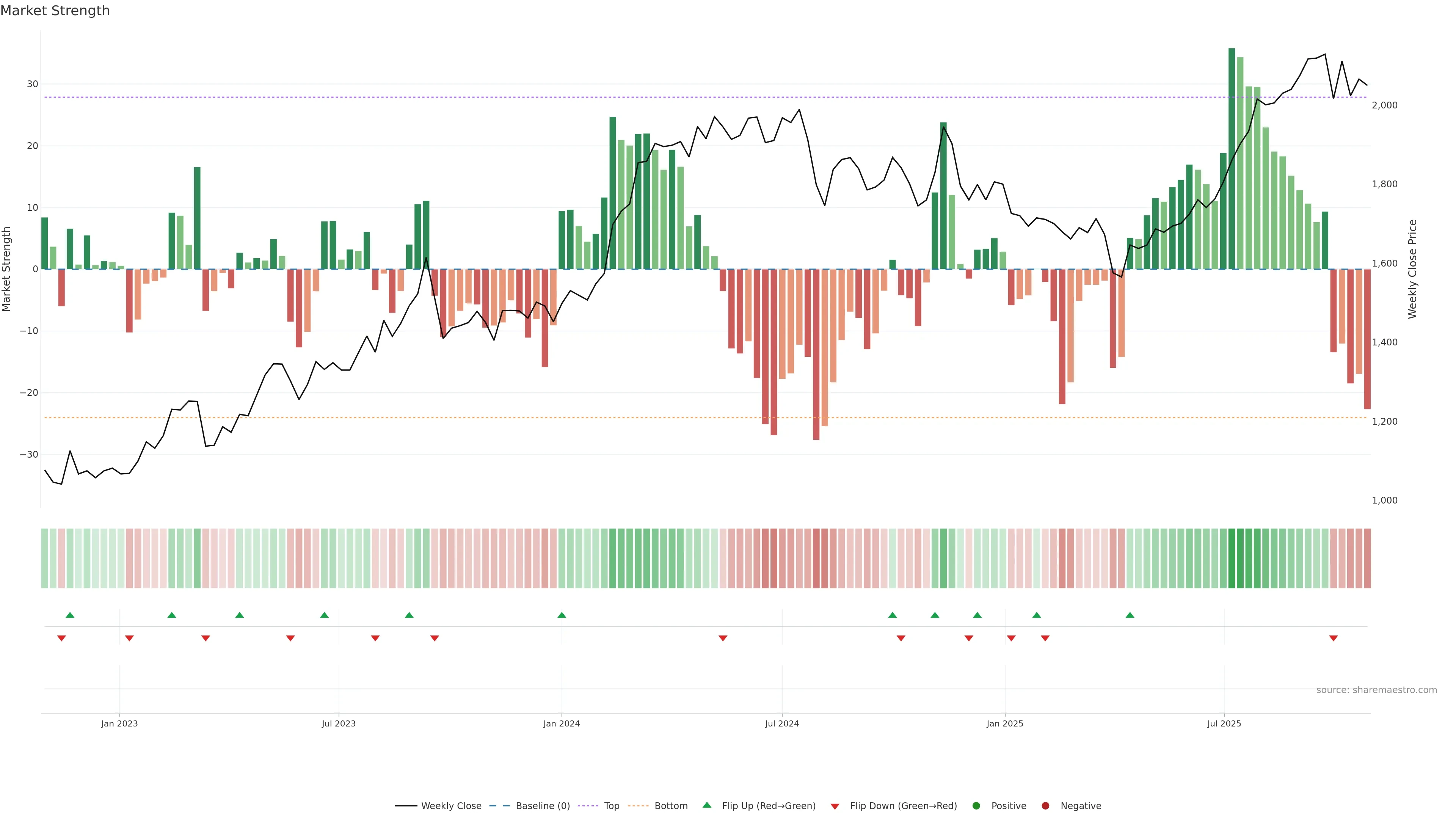Click the leftmost red flip-down triangle marker

61,638
